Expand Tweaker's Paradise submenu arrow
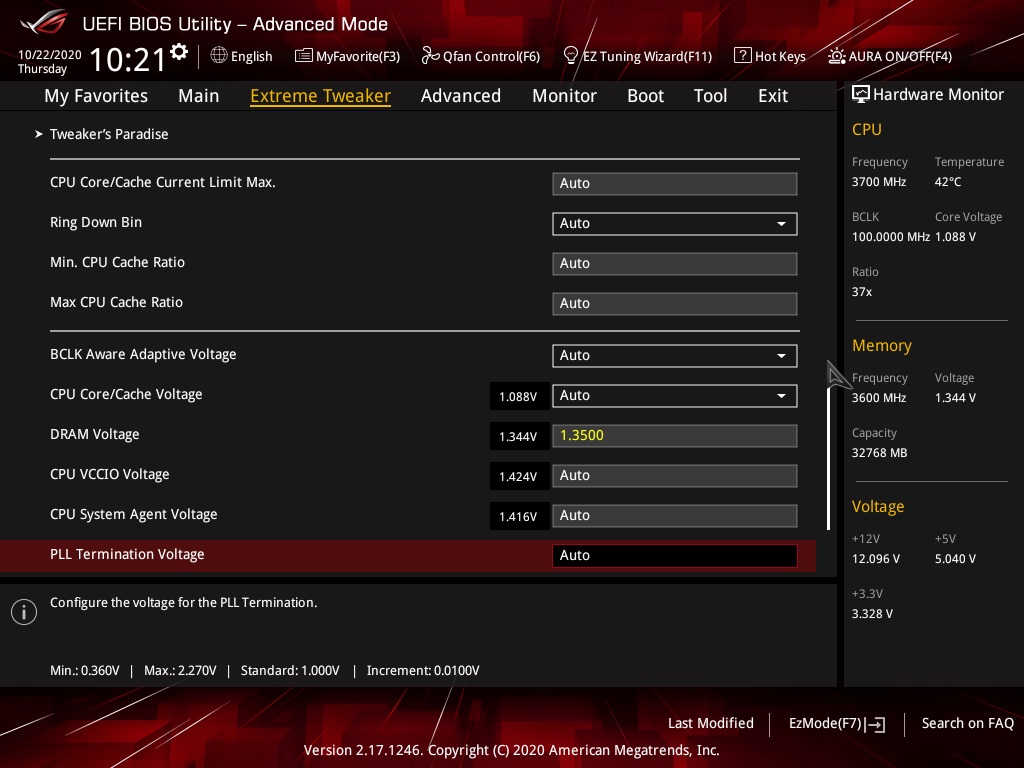 pos(39,134)
